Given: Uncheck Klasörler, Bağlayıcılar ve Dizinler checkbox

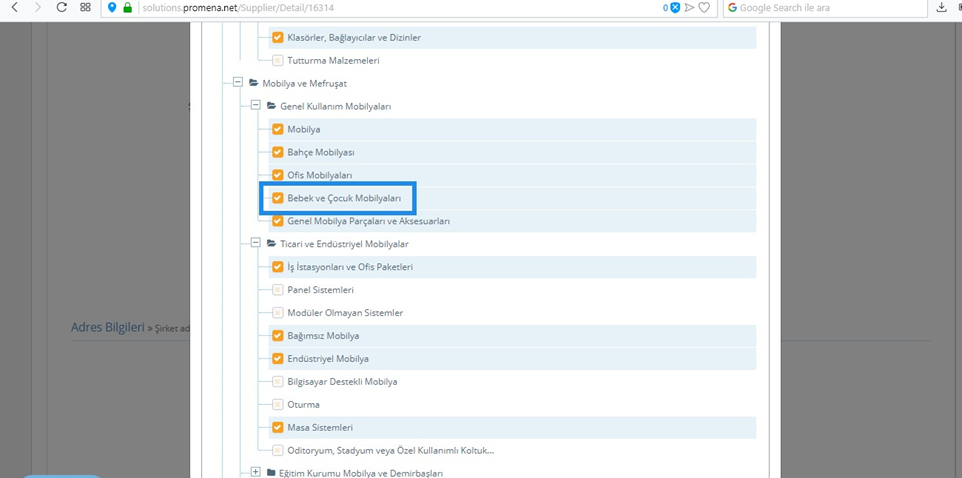Looking at the screenshot, I should point(278,37).
